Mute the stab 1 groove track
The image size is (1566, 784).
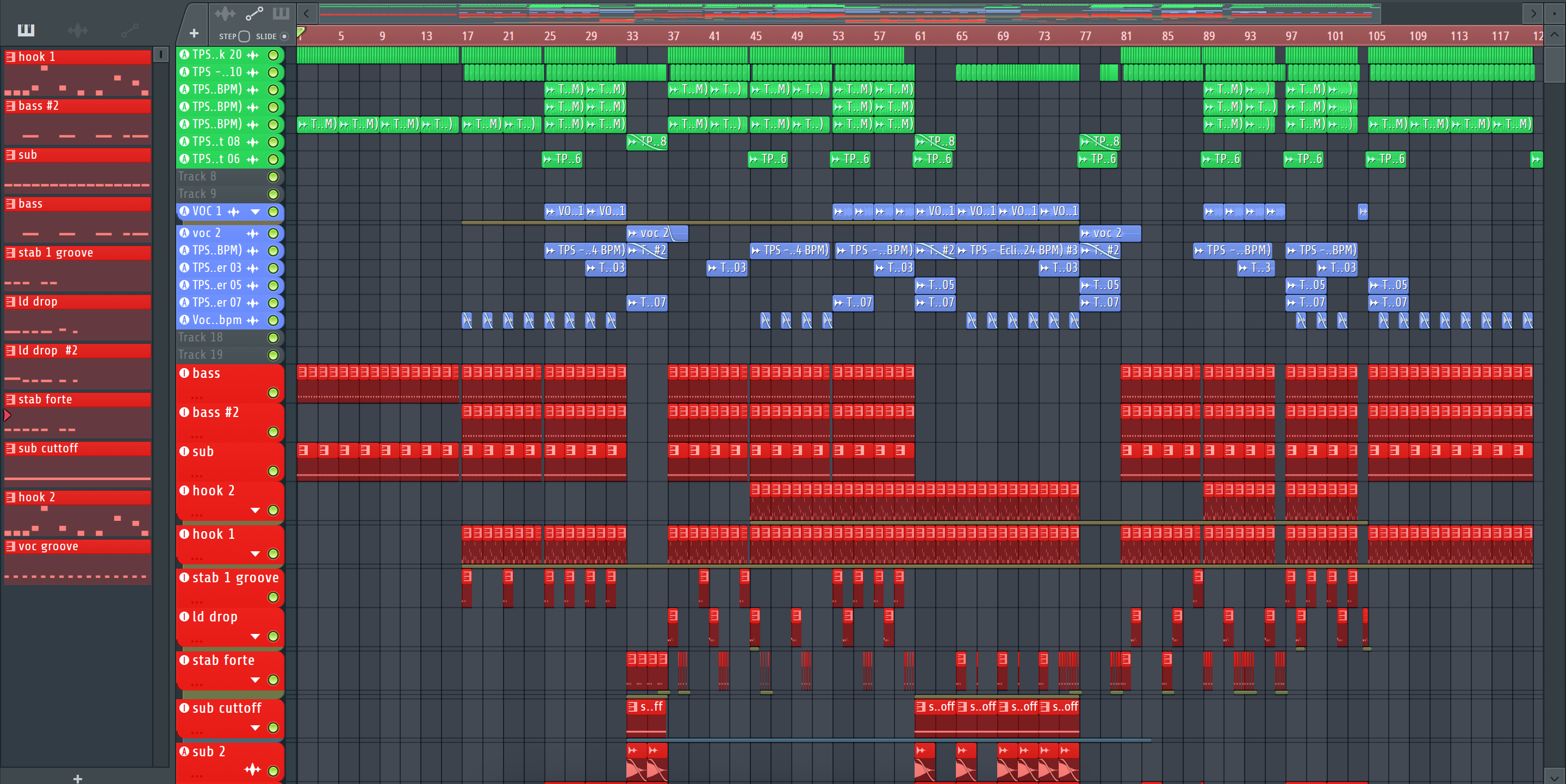pos(274,598)
